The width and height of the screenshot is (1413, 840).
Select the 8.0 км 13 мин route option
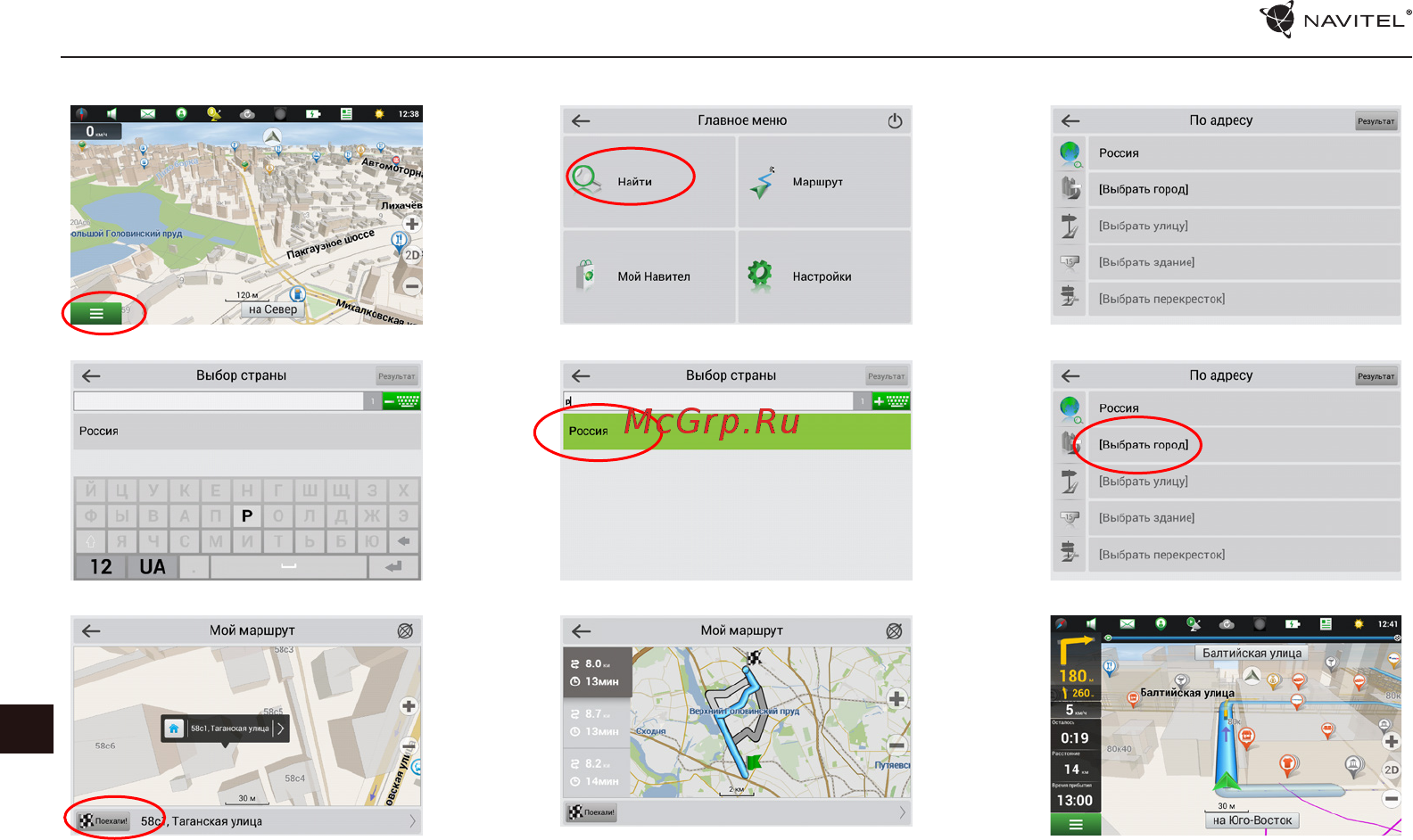pyautogui.click(x=597, y=672)
